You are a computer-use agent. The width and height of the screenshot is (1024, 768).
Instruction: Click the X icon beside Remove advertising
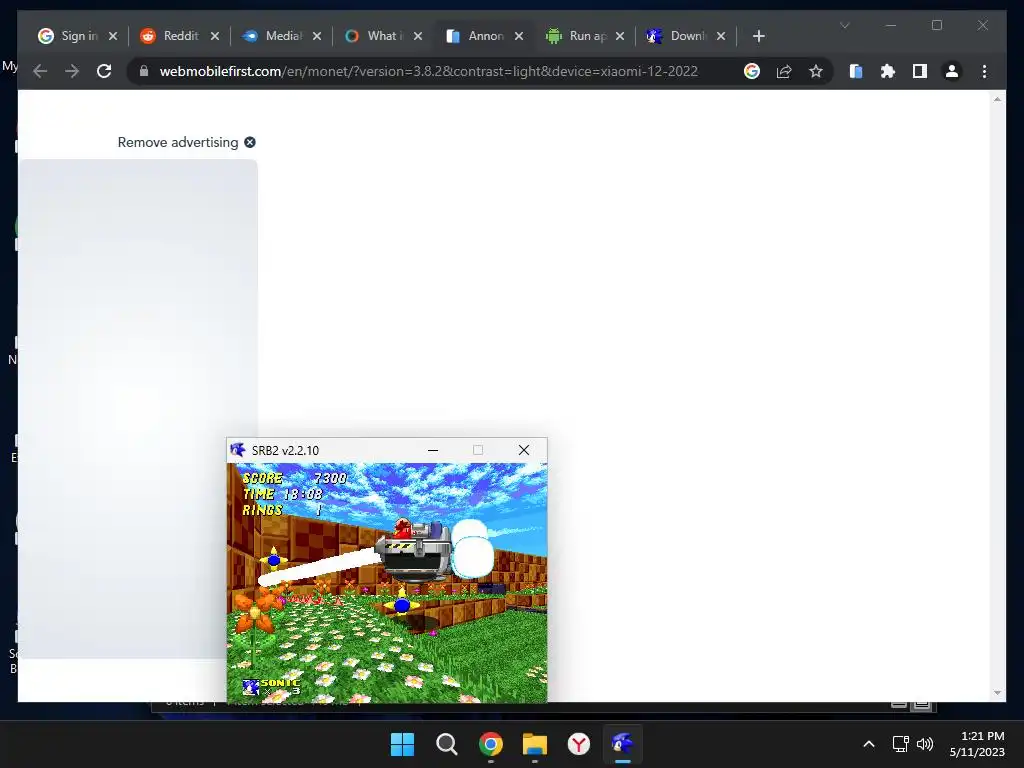point(249,142)
